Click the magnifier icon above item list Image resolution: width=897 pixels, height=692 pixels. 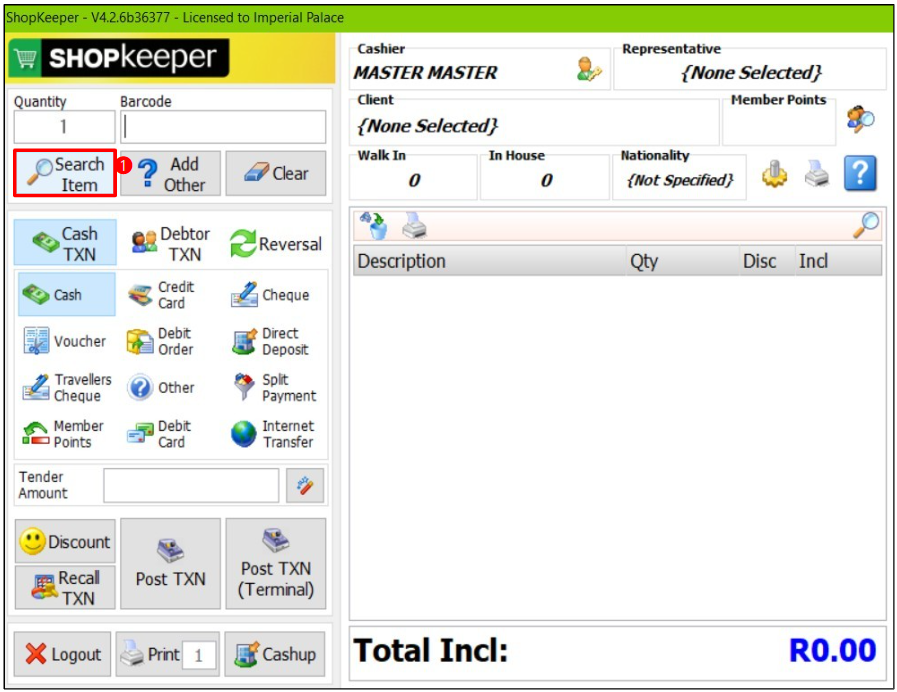click(x=866, y=225)
